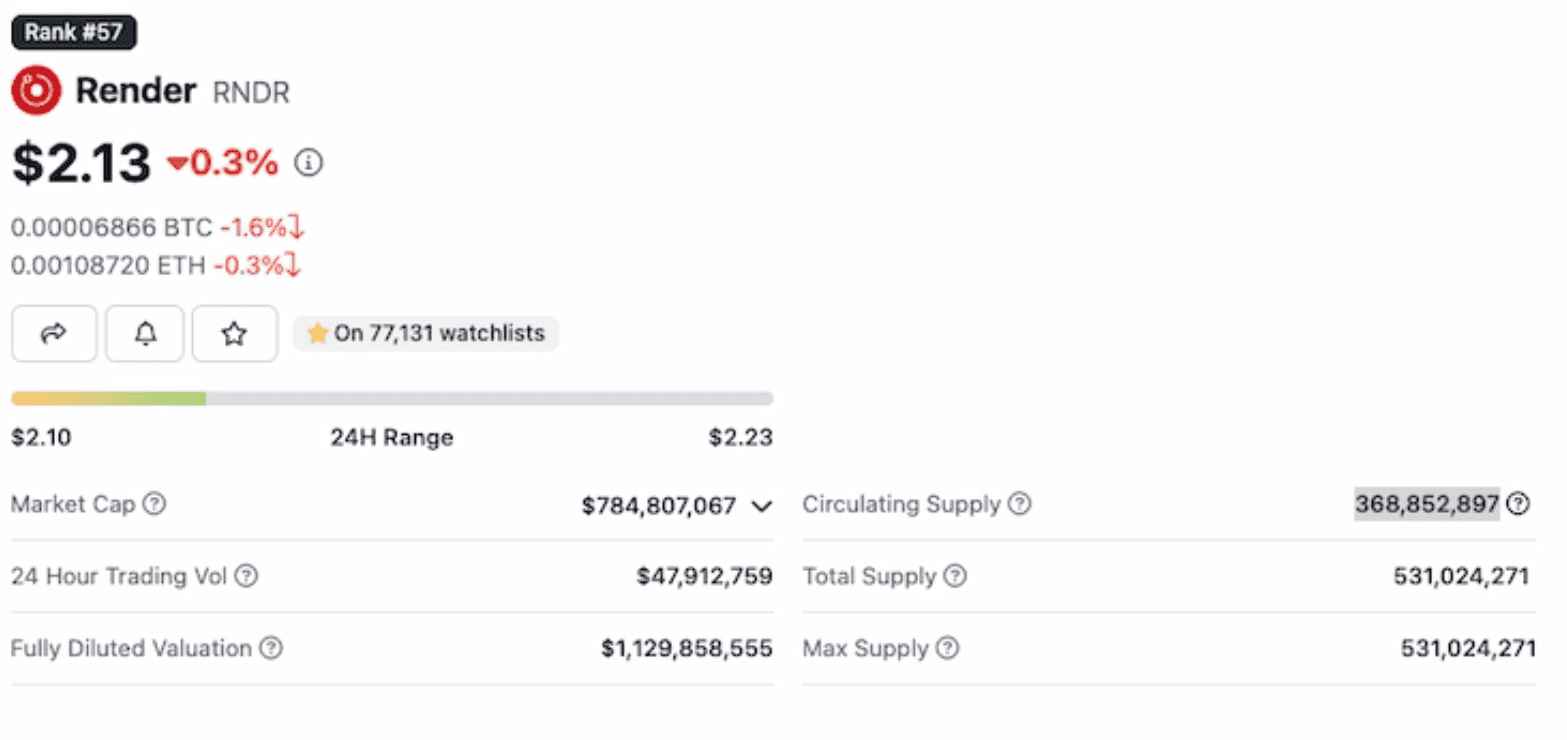The width and height of the screenshot is (1567, 740).
Task: Click the 24H Range label
Action: click(x=392, y=437)
